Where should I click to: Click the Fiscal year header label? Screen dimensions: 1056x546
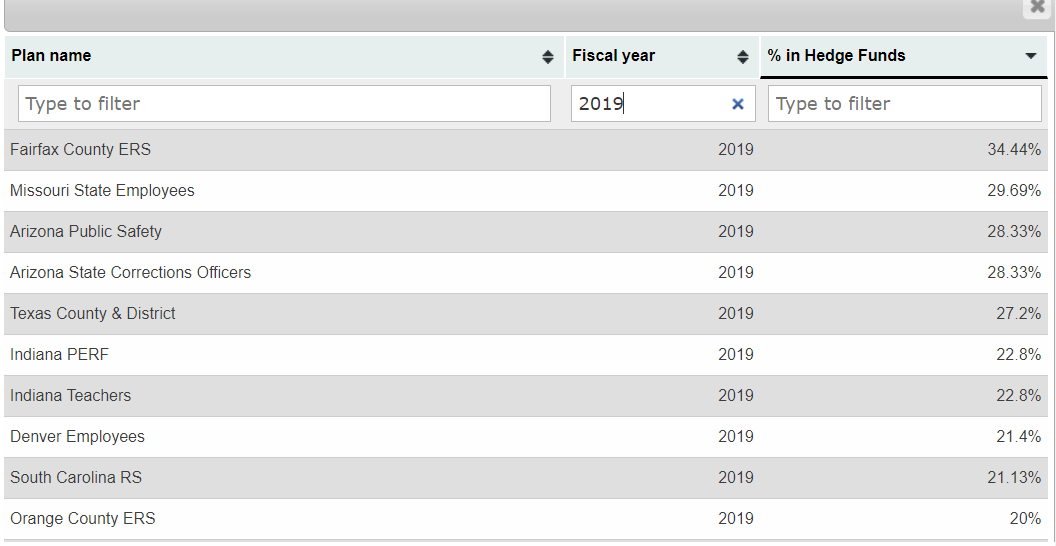(614, 56)
